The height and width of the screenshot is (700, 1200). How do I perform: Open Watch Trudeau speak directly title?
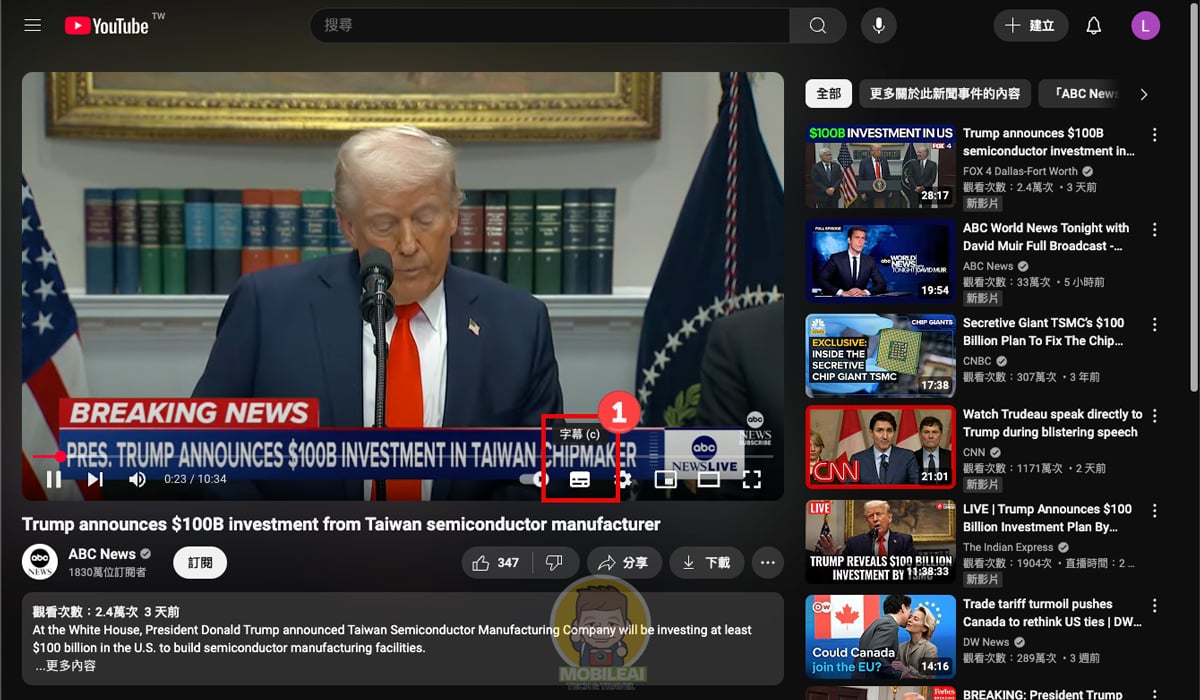point(1053,423)
